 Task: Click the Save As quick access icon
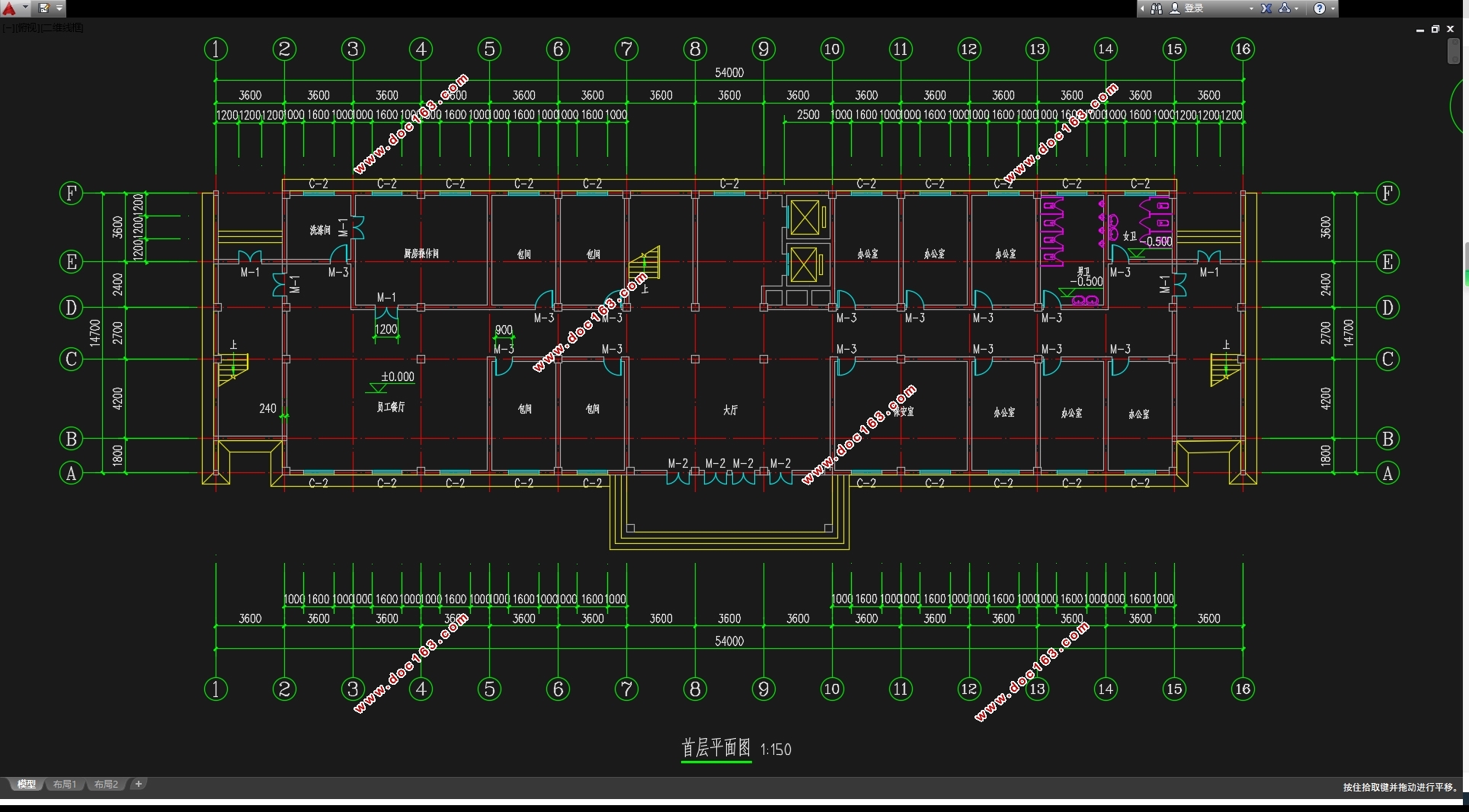[x=44, y=8]
